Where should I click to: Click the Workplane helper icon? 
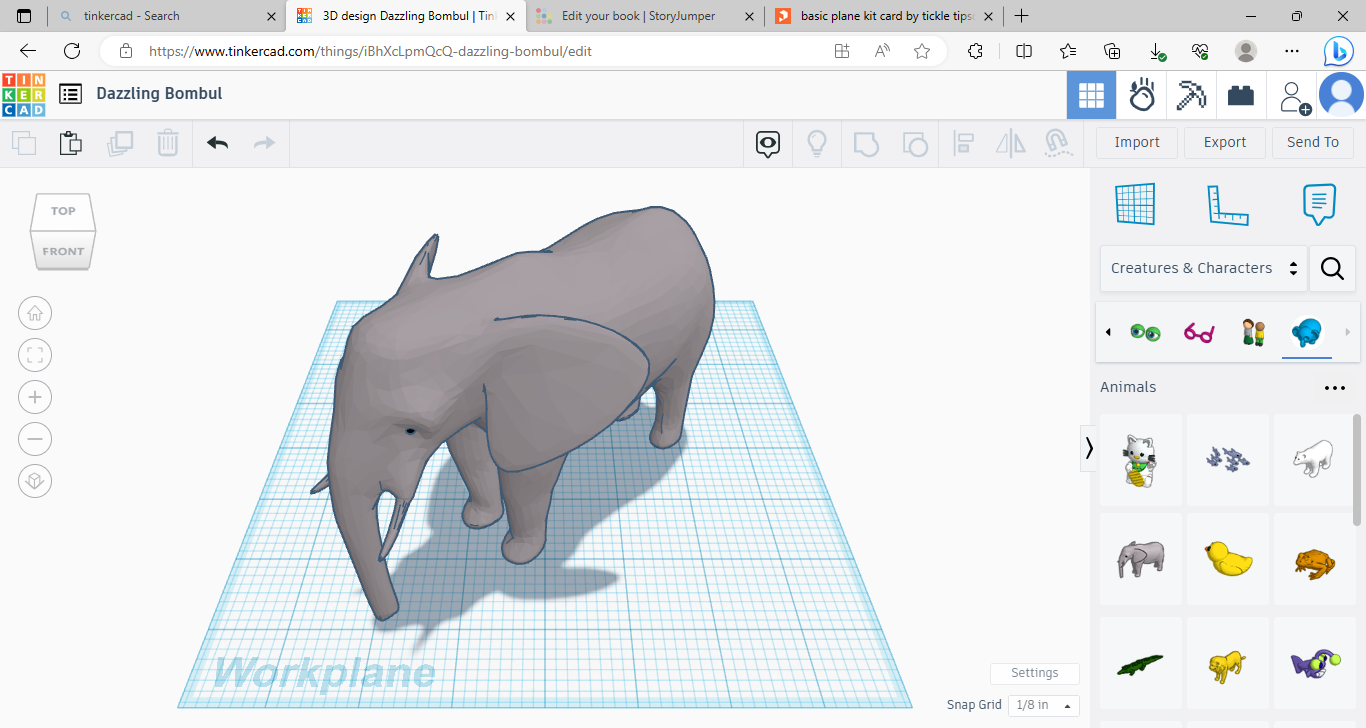point(1135,204)
